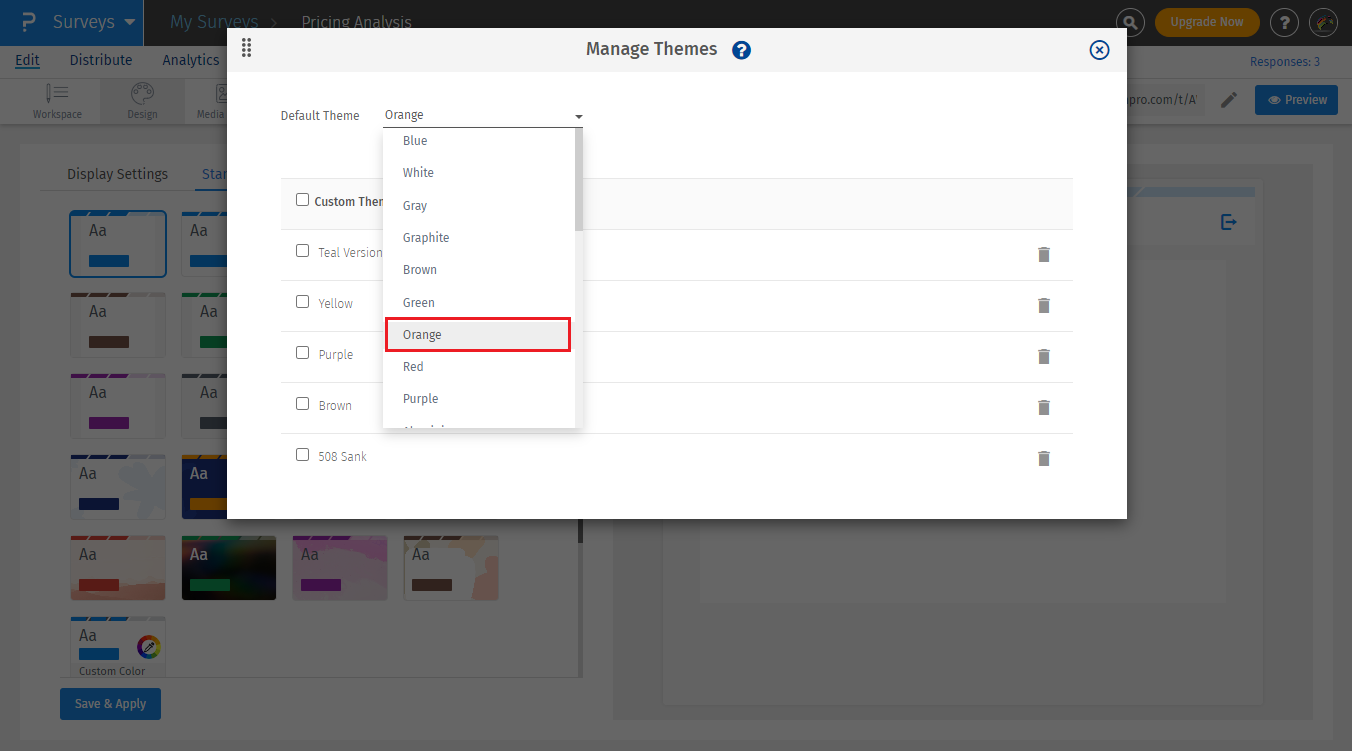
Task: Remove the Purple custom theme via trash icon
Action: click(x=1044, y=356)
